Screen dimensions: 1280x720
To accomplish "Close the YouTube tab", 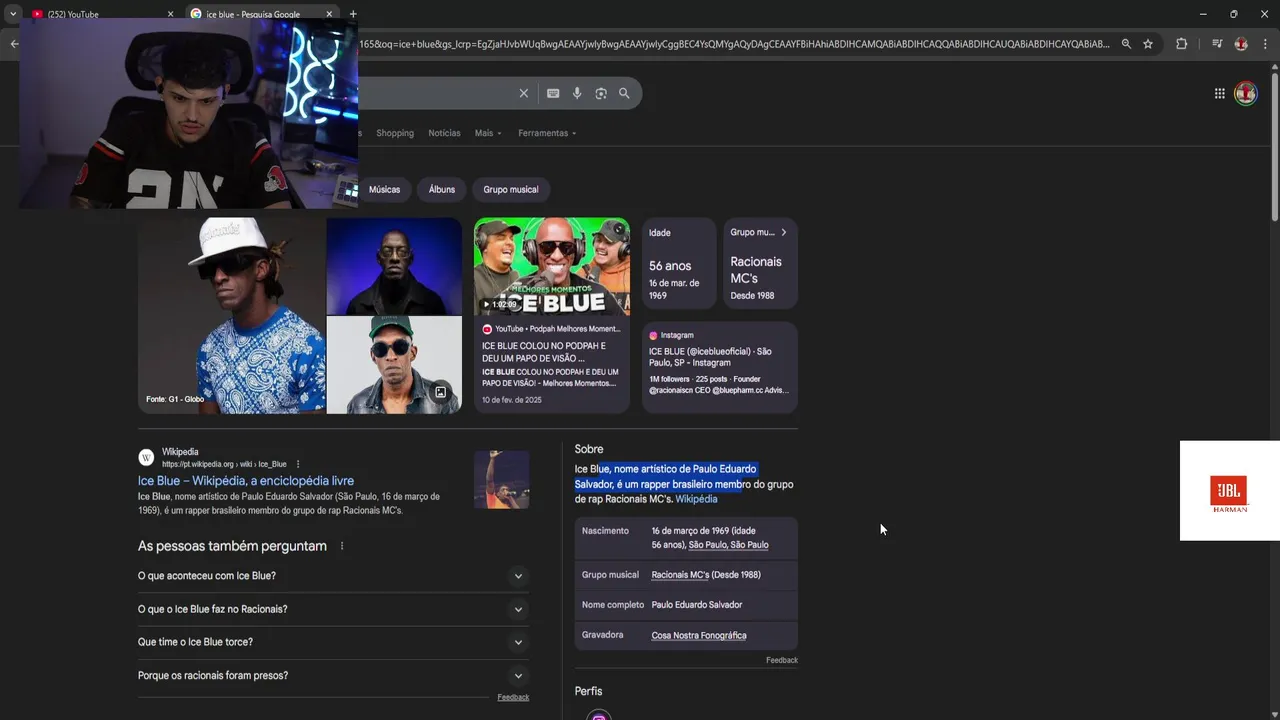I will 170,14.
